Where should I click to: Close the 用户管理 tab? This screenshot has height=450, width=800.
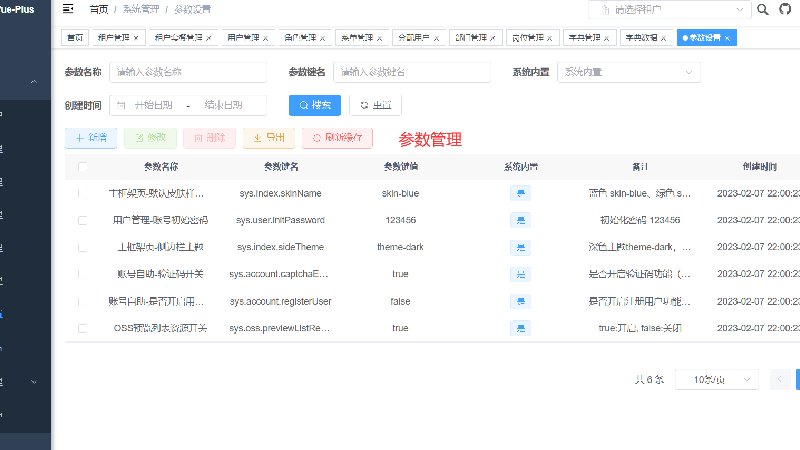coord(265,38)
